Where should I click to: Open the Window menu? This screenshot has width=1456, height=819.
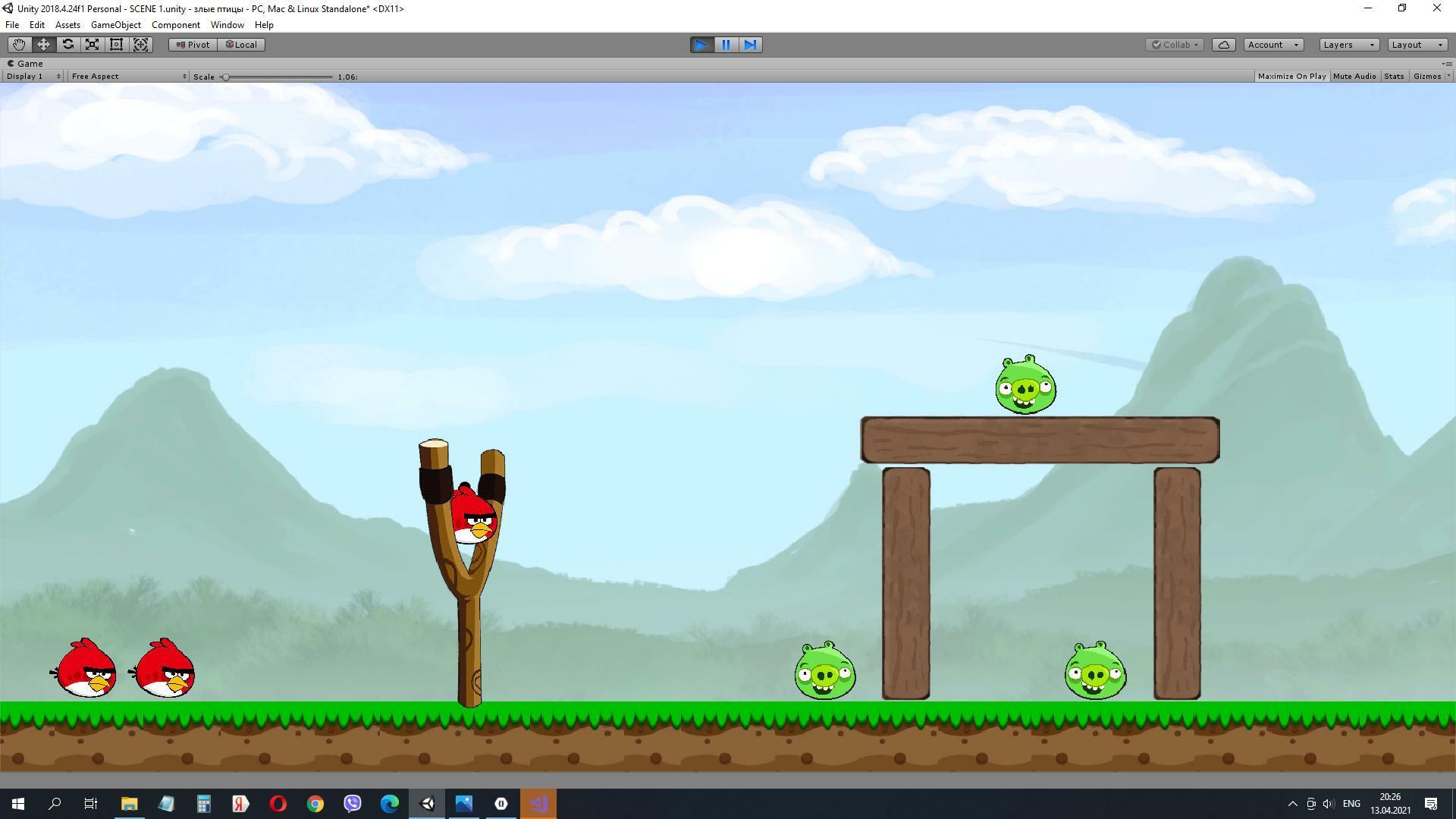[227, 25]
